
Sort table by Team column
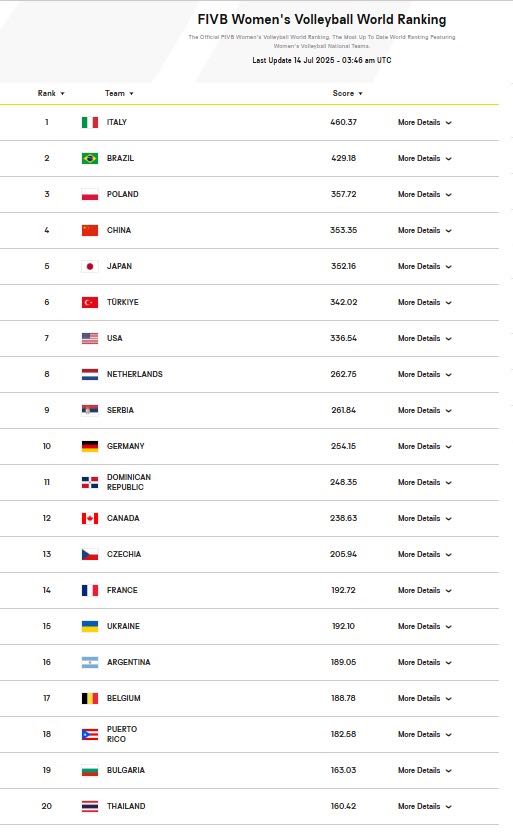point(119,93)
